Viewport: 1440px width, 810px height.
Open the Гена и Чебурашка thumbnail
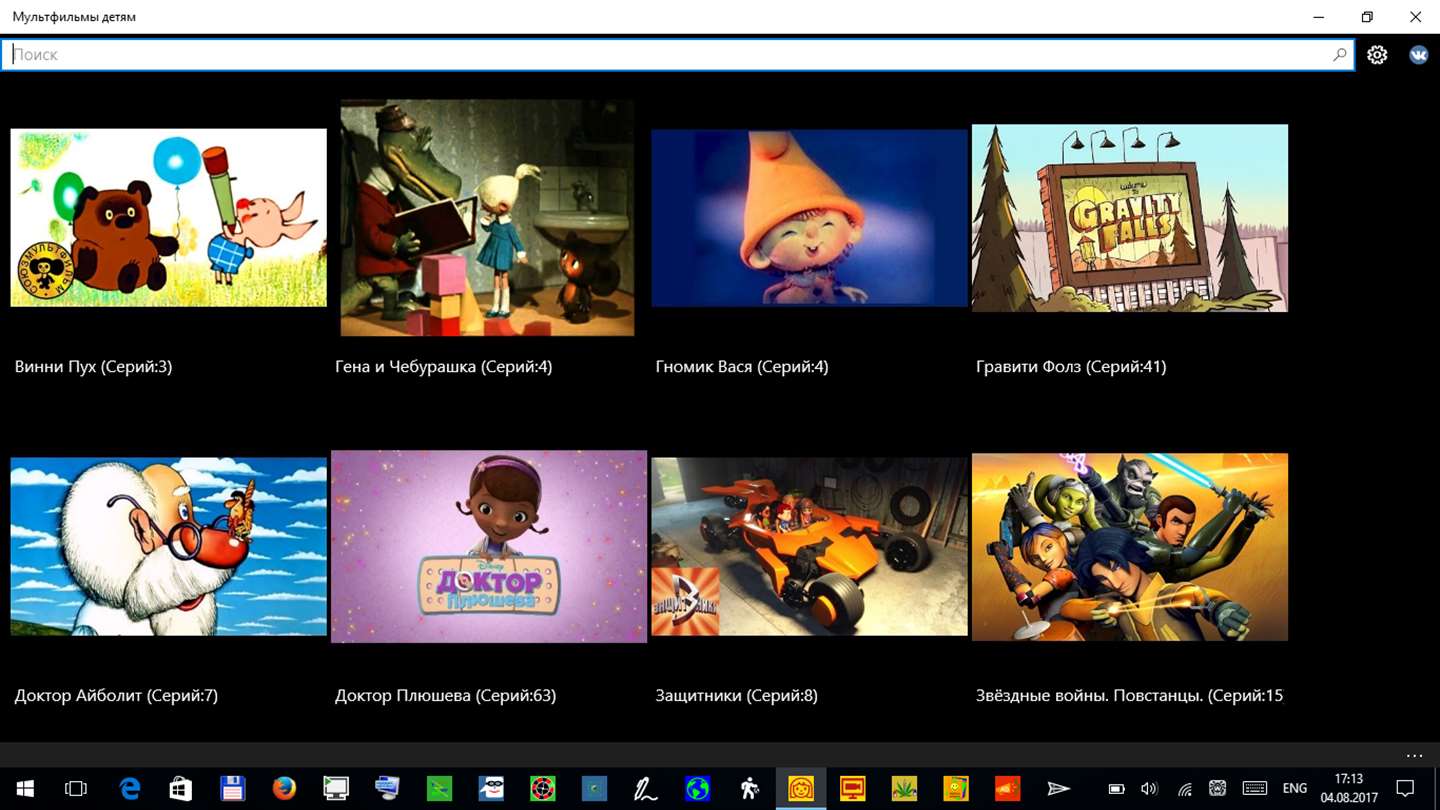487,218
